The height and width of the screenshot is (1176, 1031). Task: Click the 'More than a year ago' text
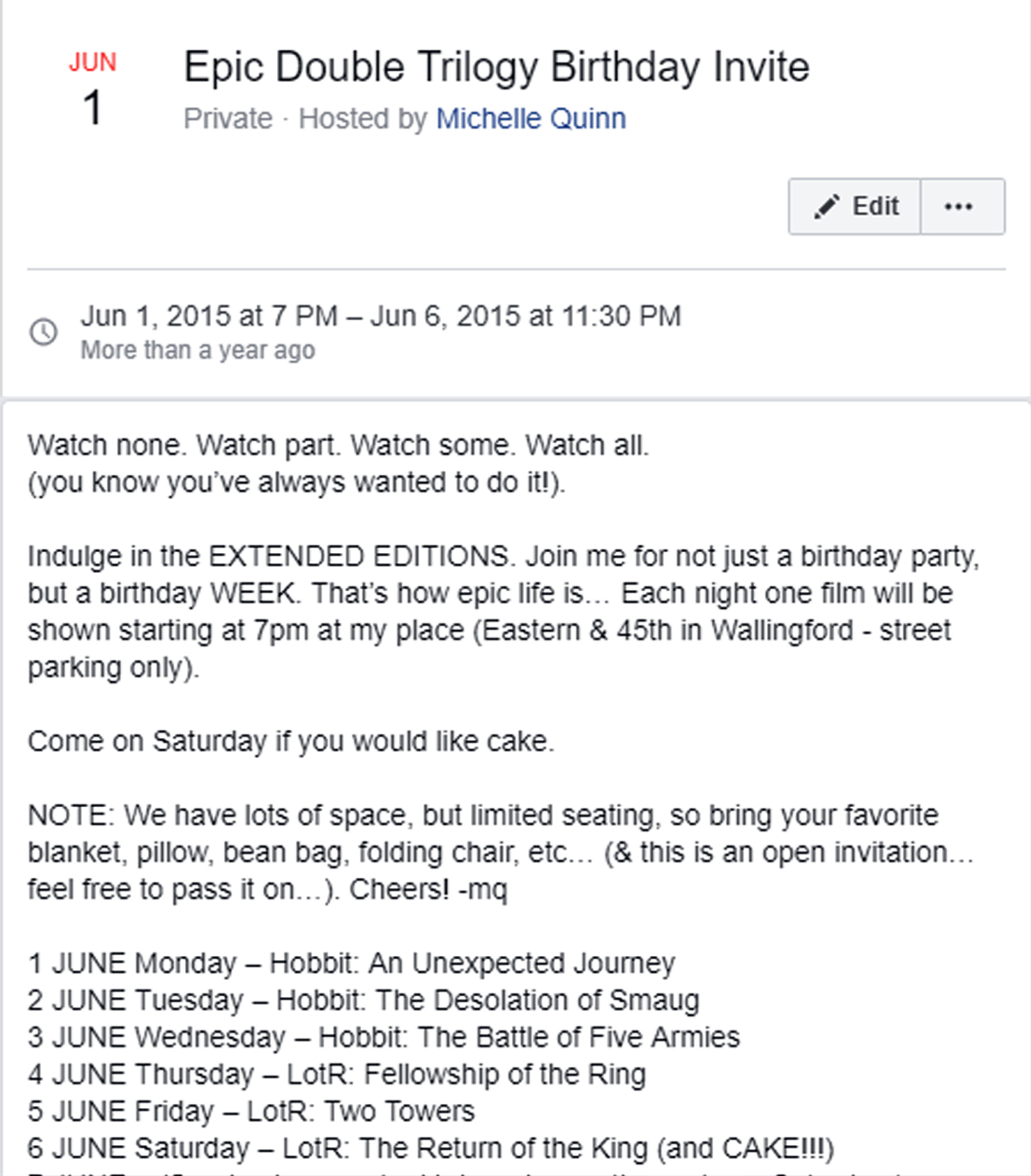click(198, 350)
